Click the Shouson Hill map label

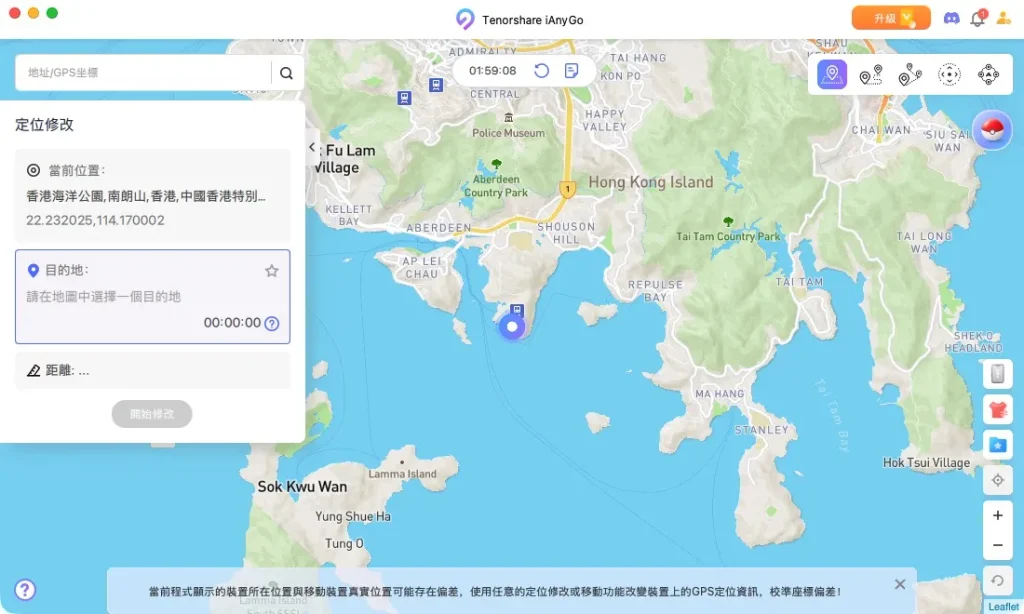click(566, 233)
